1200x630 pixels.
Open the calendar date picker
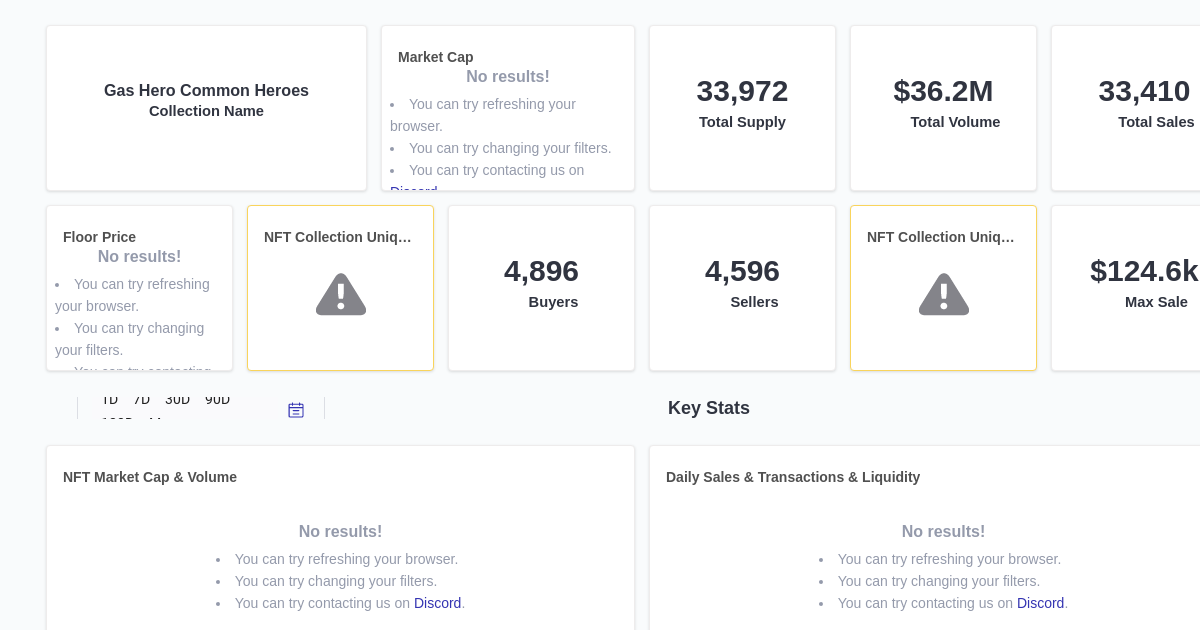pyautogui.click(x=296, y=409)
